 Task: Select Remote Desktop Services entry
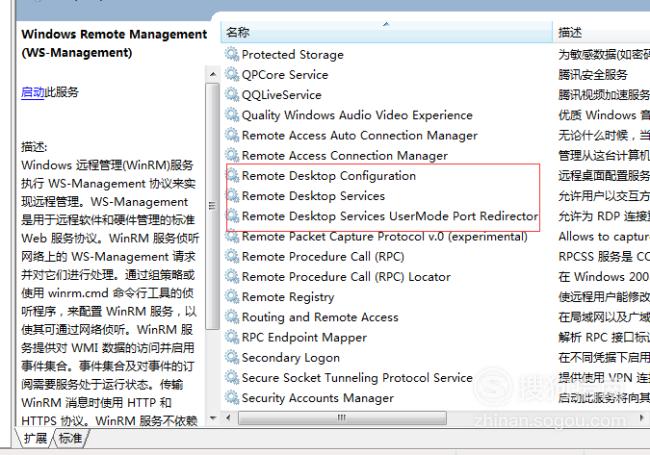pos(313,196)
